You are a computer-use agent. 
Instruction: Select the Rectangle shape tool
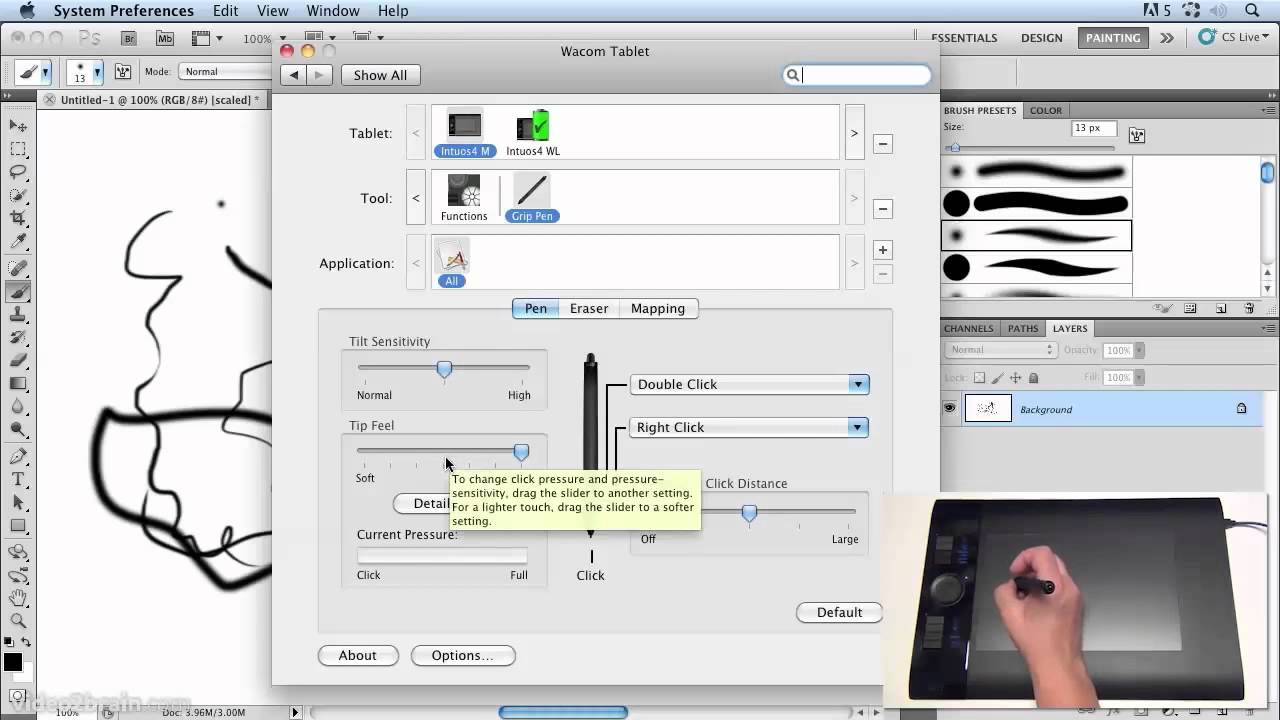[x=18, y=526]
